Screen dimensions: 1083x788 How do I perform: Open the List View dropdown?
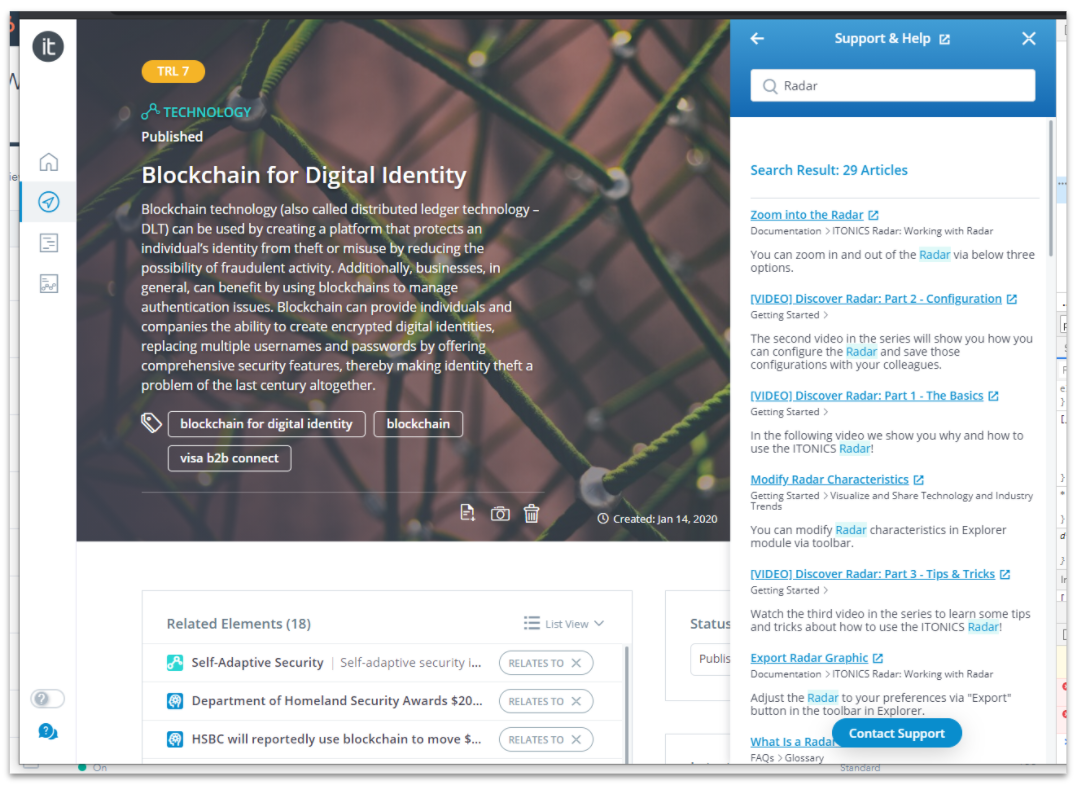click(x=564, y=624)
